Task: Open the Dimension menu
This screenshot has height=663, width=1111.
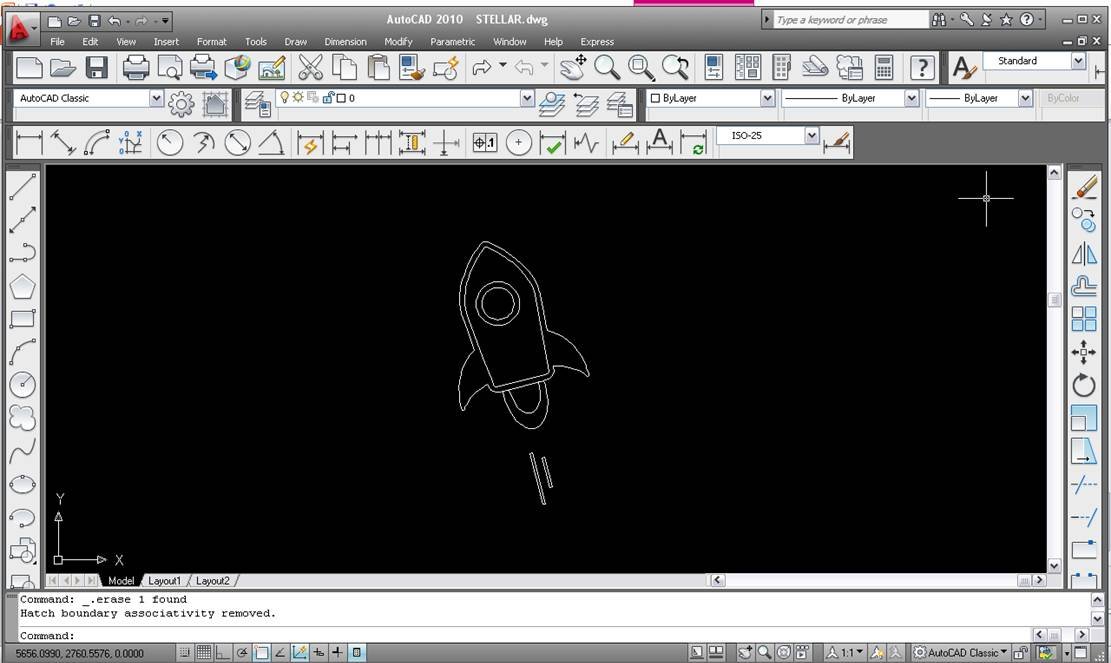Action: (345, 42)
